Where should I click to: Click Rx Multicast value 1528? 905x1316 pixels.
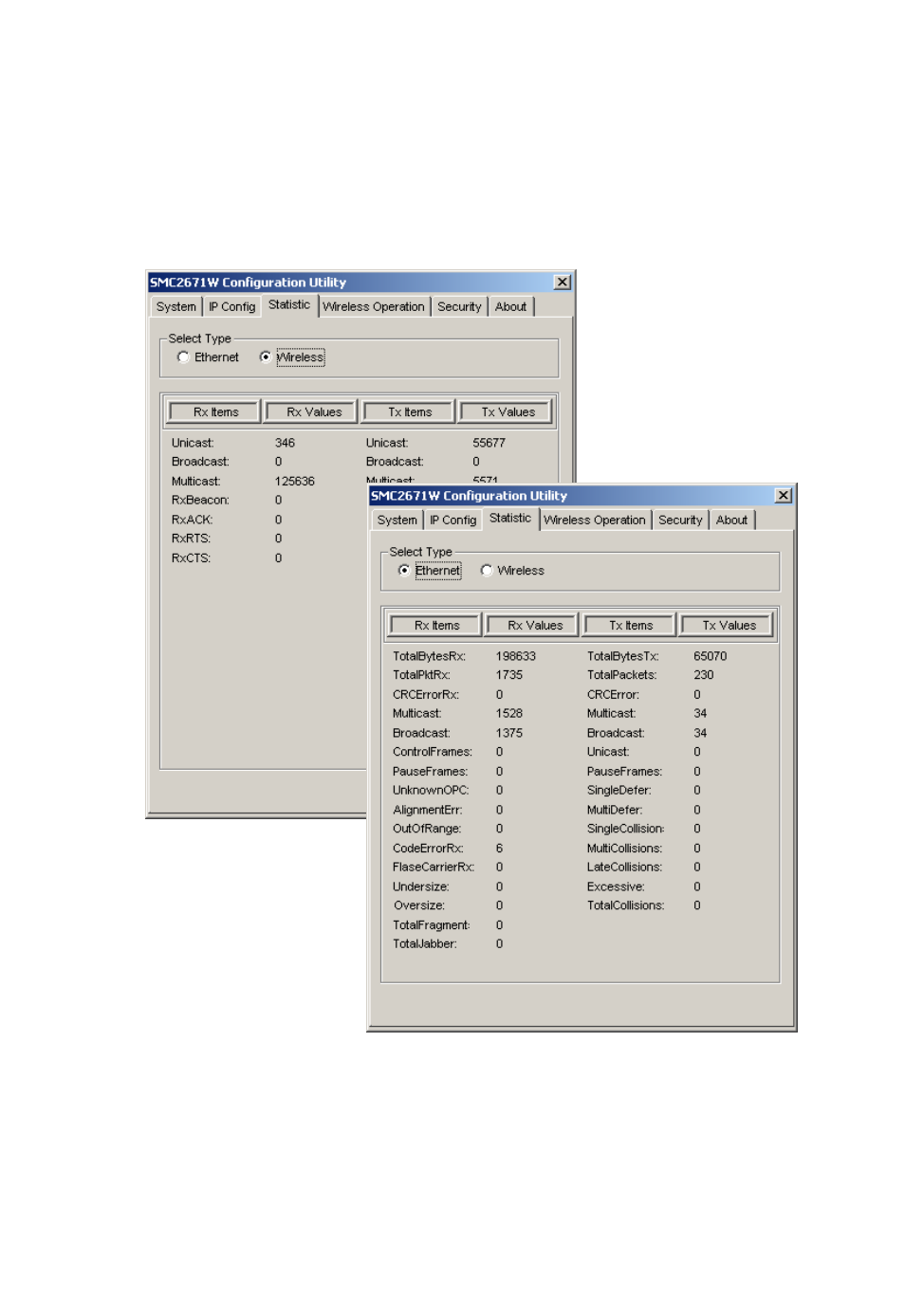[509, 714]
